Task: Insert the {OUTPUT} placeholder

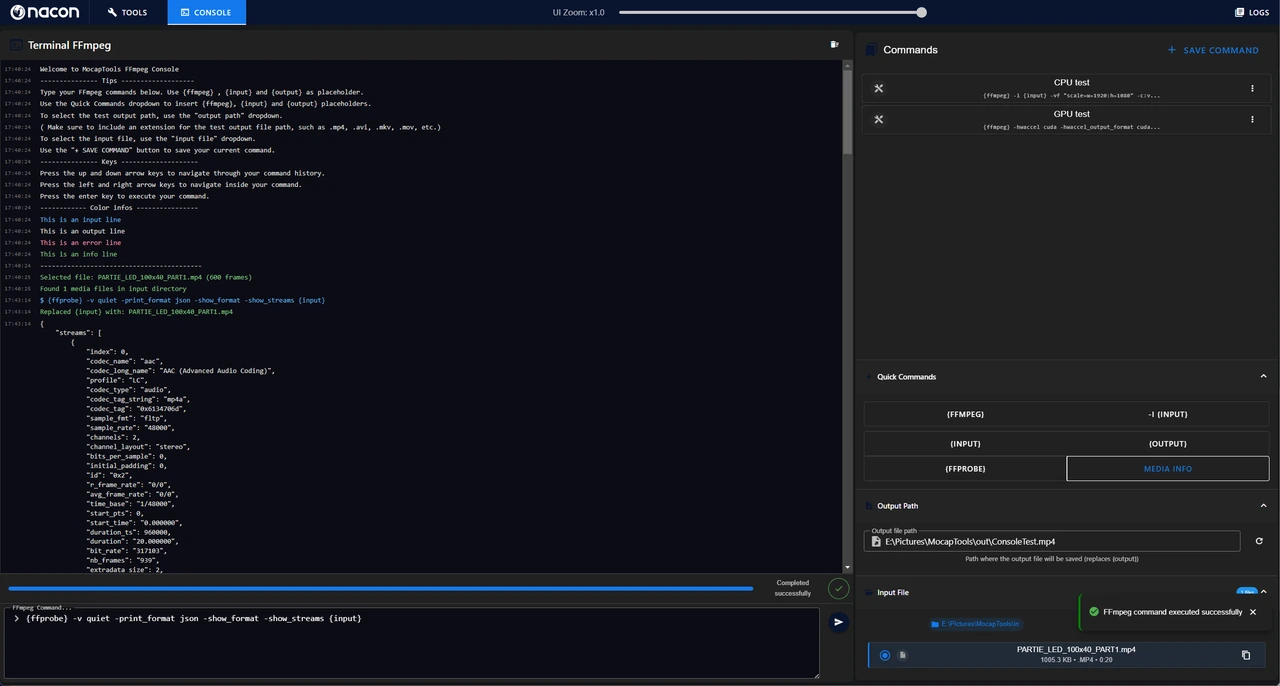Action: click(x=1168, y=443)
